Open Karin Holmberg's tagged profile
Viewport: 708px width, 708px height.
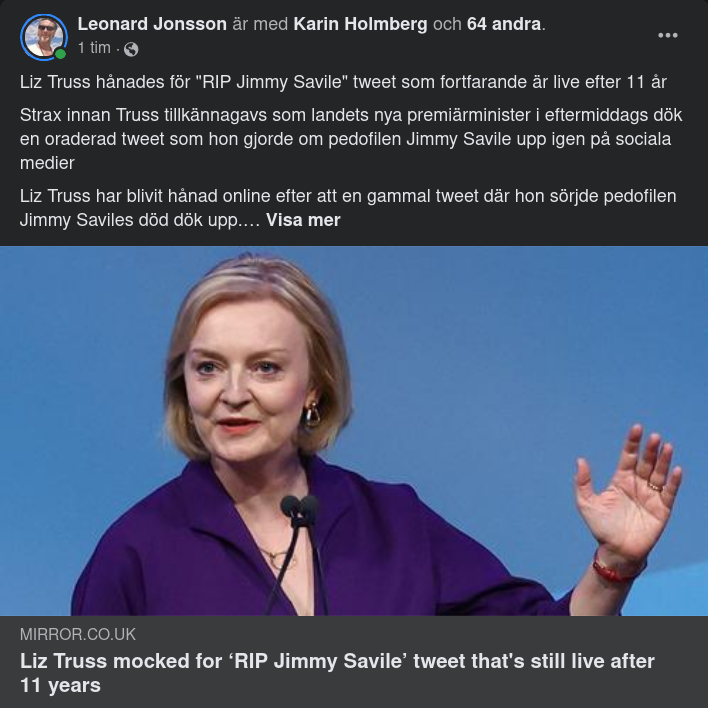pos(360,24)
